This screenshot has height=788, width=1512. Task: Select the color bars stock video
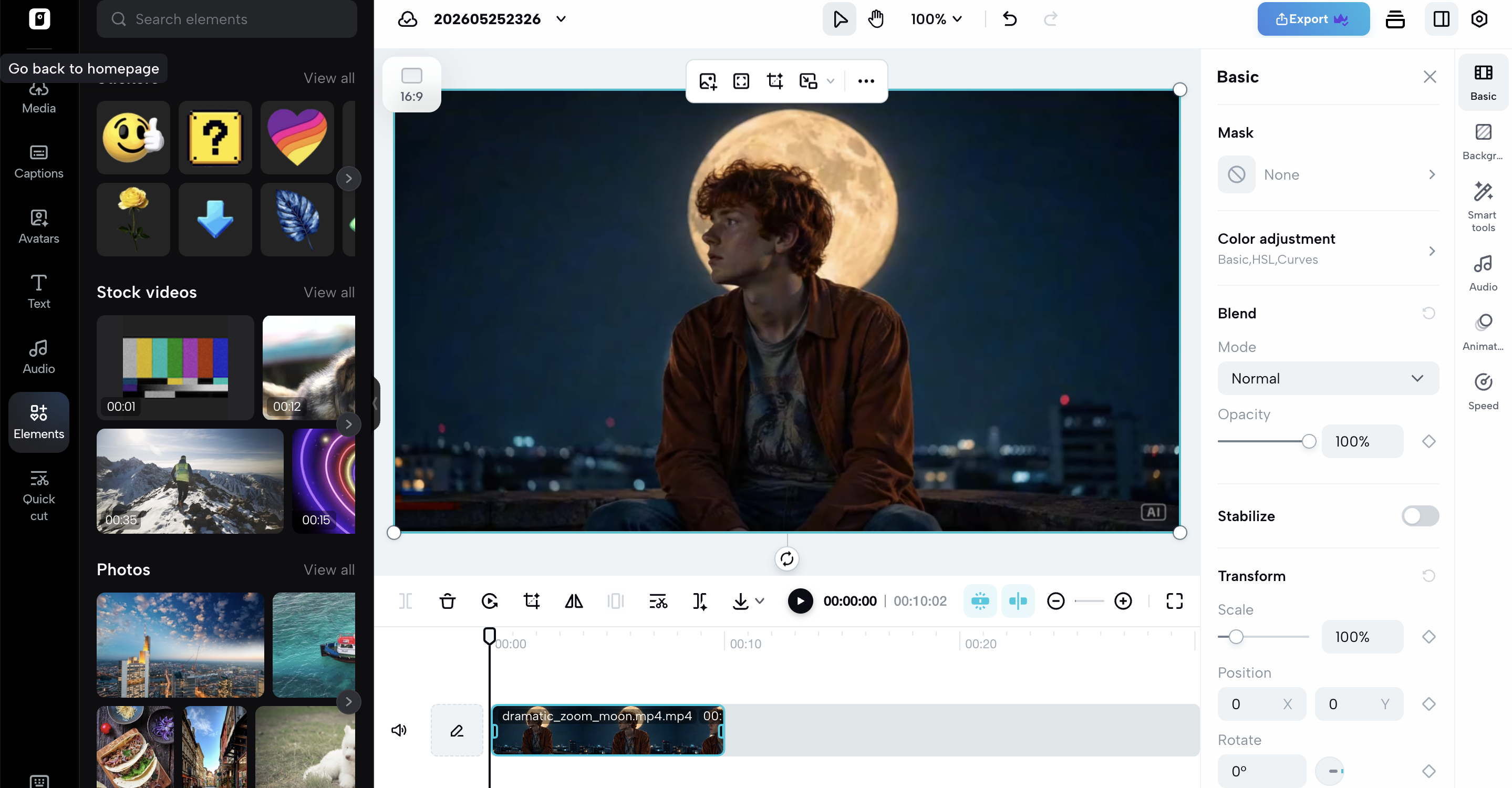click(175, 367)
